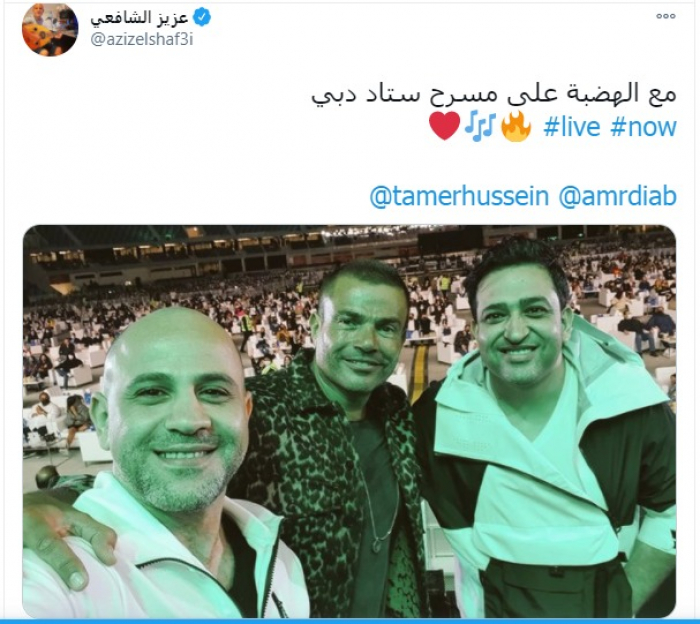Click the fire emoji in tweet
This screenshot has width=700, height=624.
pyautogui.click(x=516, y=127)
